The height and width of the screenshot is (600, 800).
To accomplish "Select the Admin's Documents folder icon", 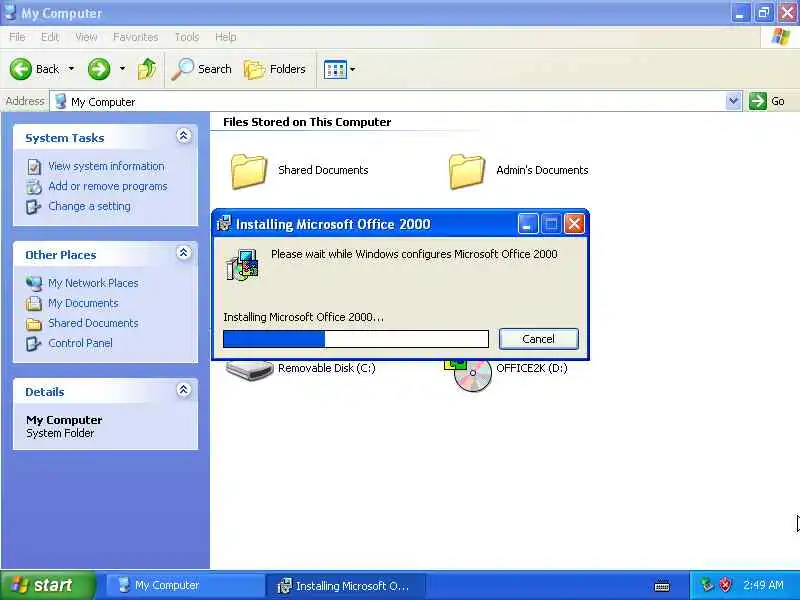I will (467, 171).
